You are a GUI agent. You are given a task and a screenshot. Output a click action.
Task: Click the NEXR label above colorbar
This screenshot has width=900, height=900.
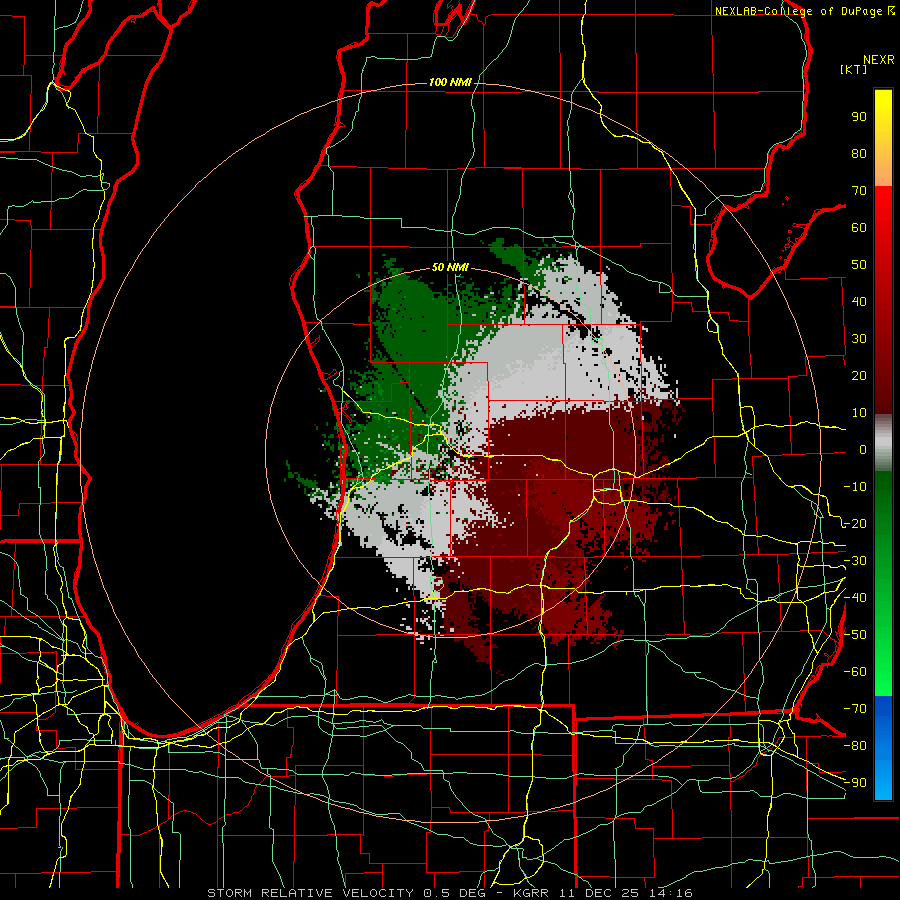click(x=879, y=60)
